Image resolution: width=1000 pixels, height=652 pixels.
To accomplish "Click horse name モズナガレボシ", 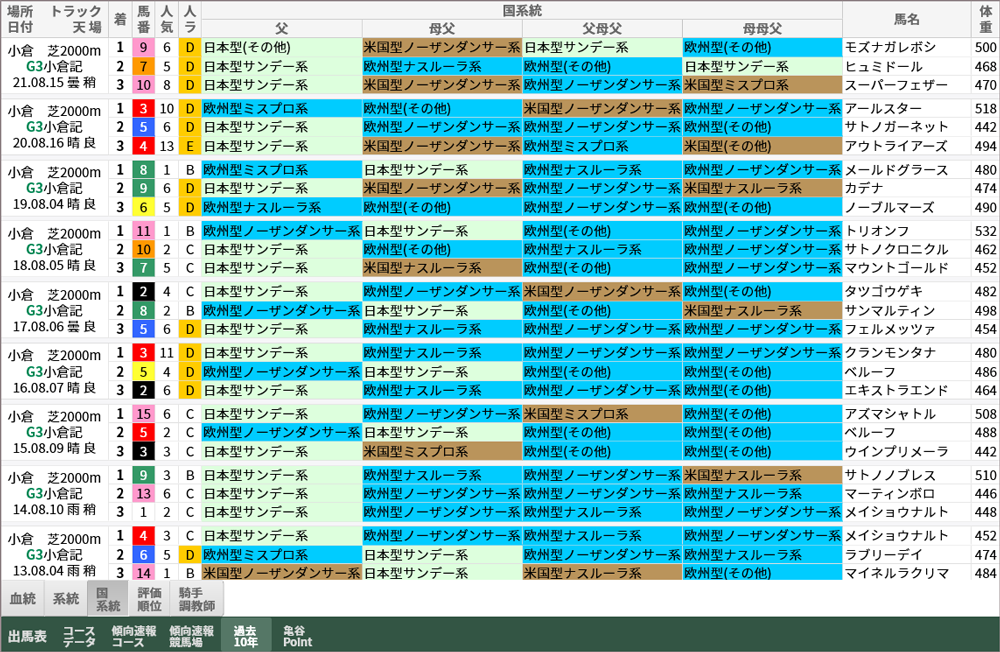I will pyautogui.click(x=890, y=47).
